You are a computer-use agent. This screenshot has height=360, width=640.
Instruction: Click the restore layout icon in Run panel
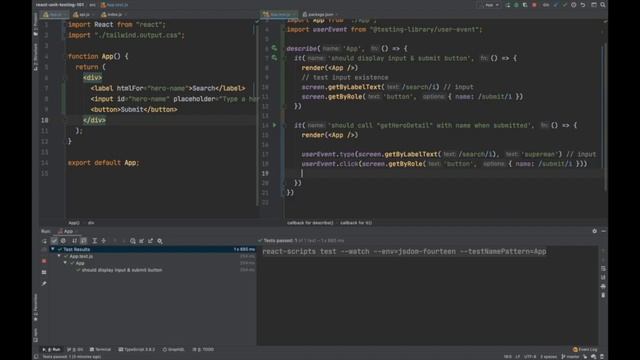click(x=44, y=272)
